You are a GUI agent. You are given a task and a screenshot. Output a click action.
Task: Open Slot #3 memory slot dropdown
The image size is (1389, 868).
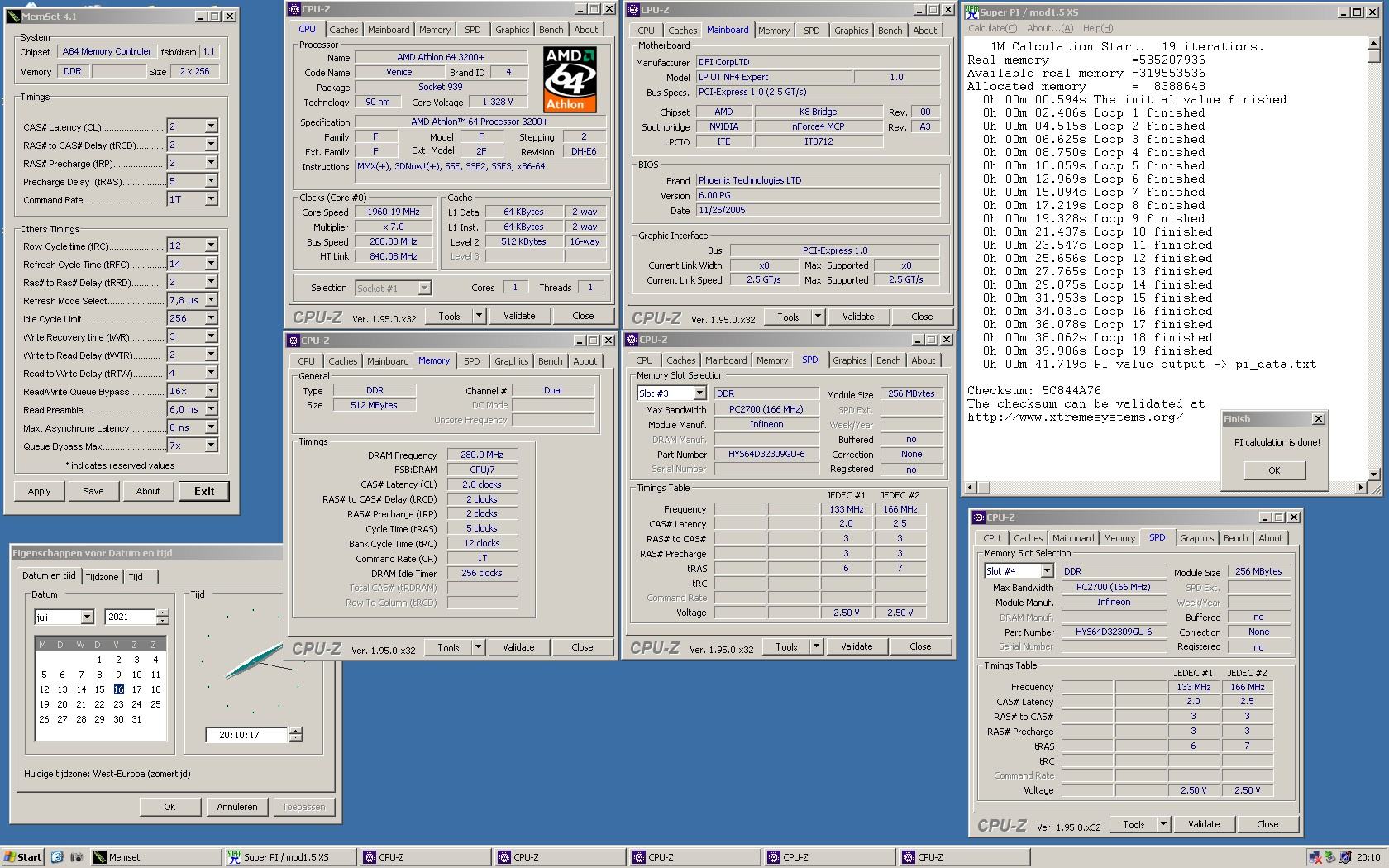699,393
